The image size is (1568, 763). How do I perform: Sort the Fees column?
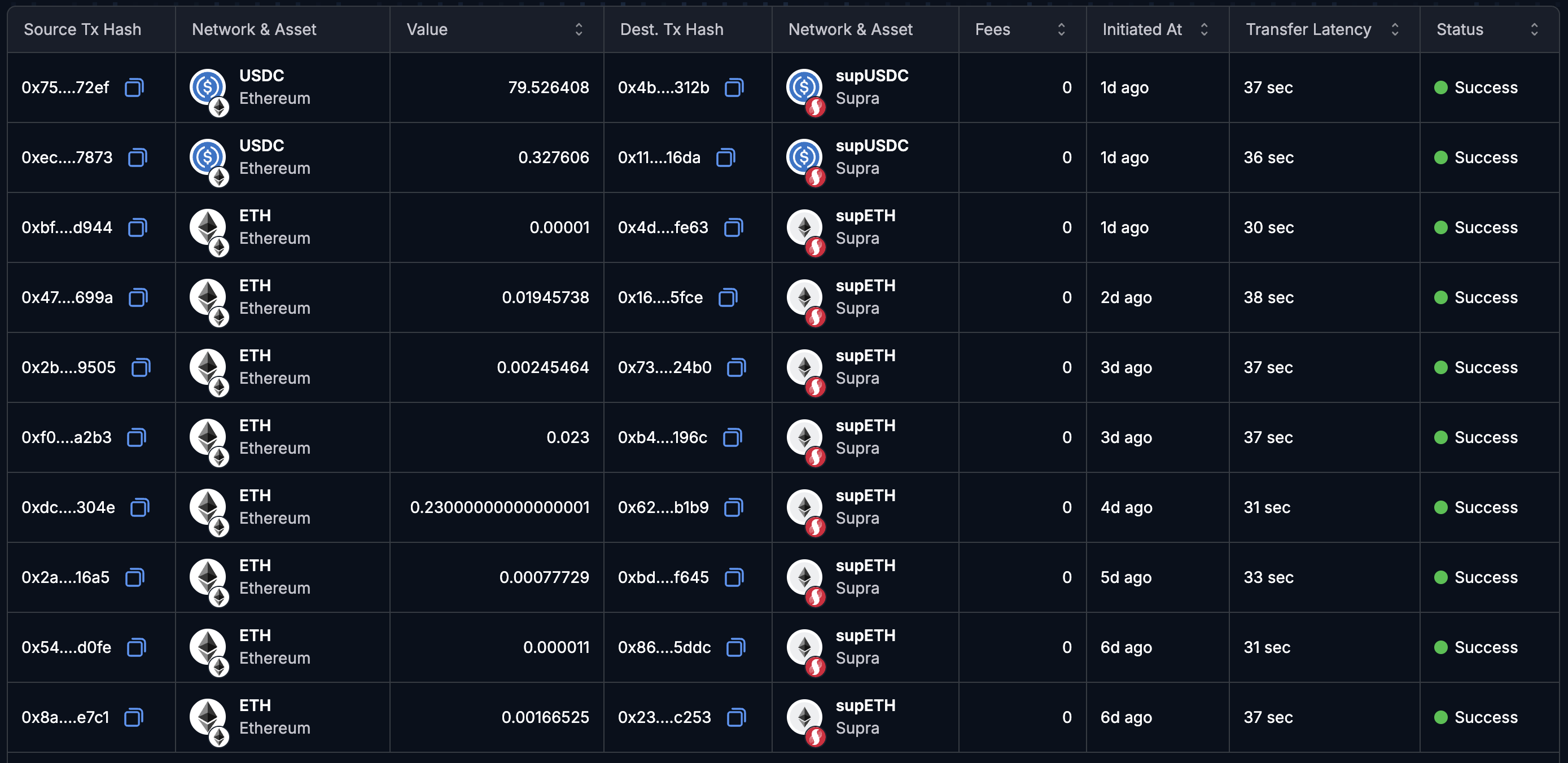click(1061, 29)
